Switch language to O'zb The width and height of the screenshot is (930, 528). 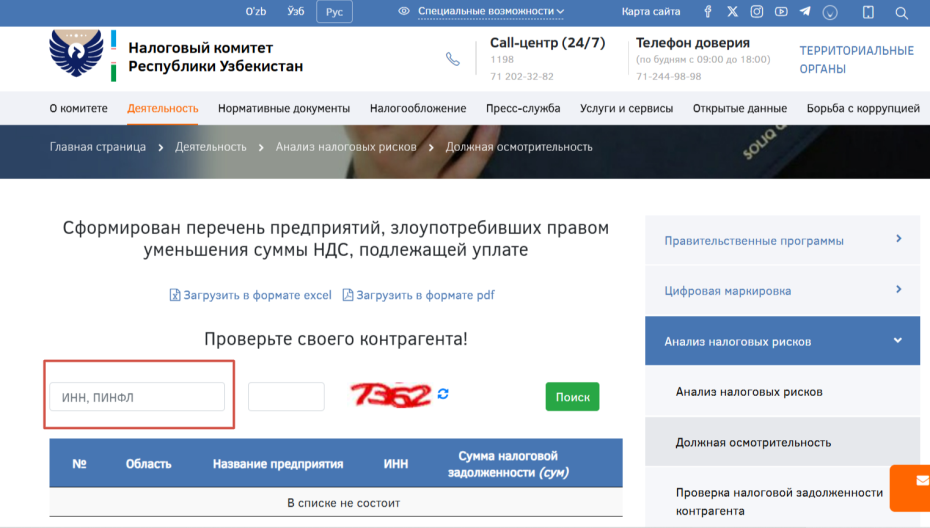point(256,12)
